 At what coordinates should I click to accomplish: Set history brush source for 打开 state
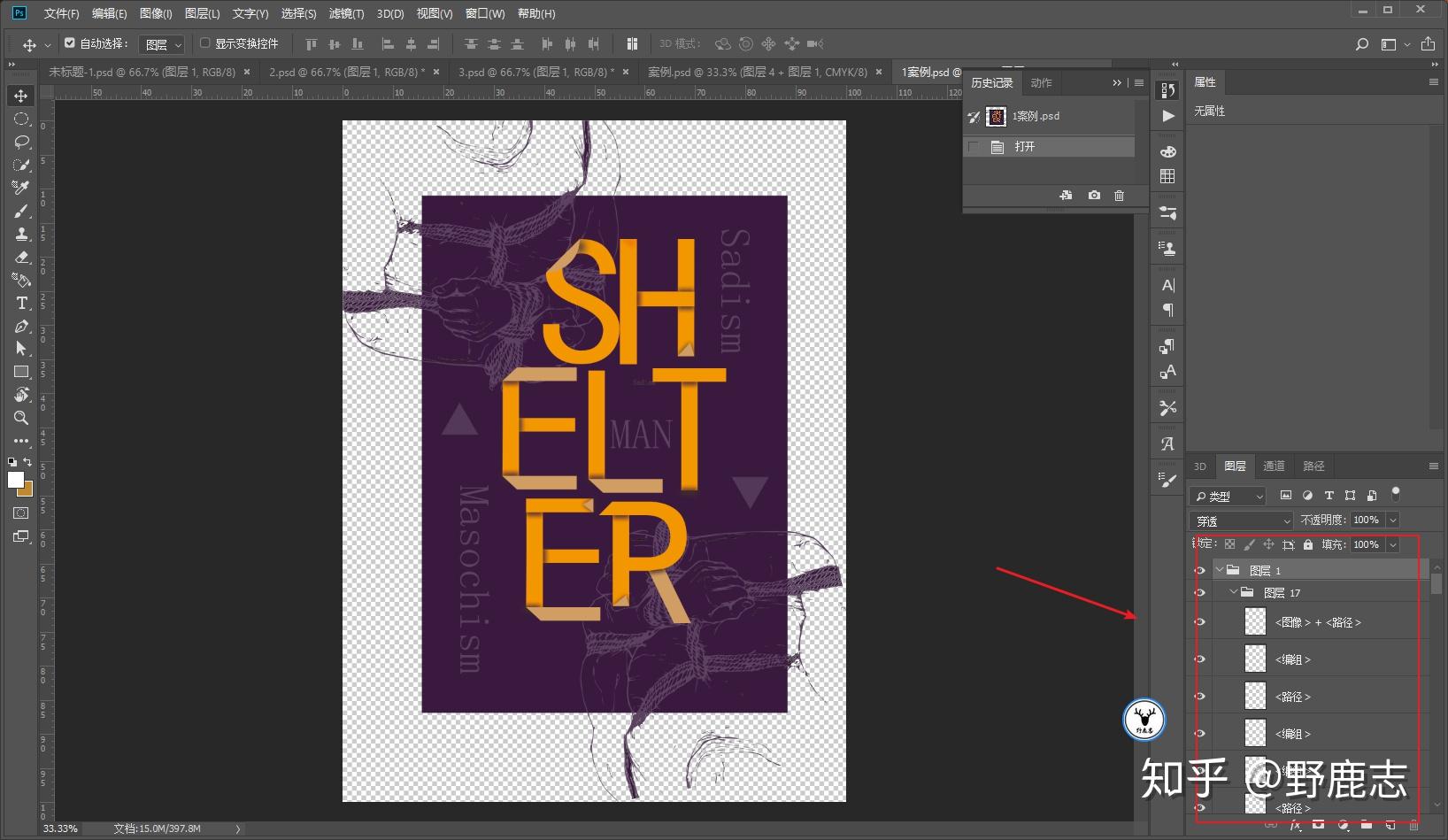click(x=974, y=146)
